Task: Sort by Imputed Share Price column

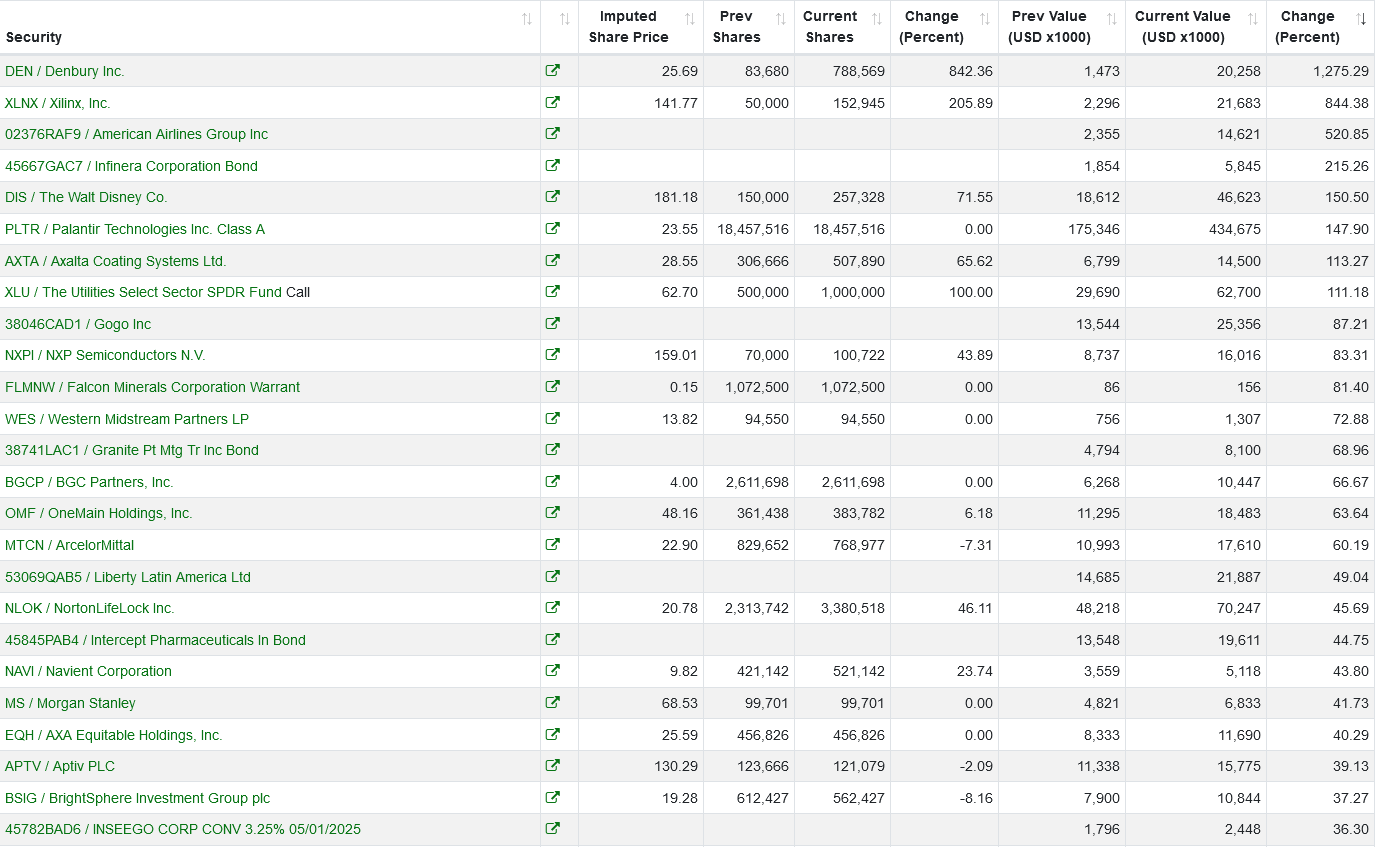Action: point(641,27)
